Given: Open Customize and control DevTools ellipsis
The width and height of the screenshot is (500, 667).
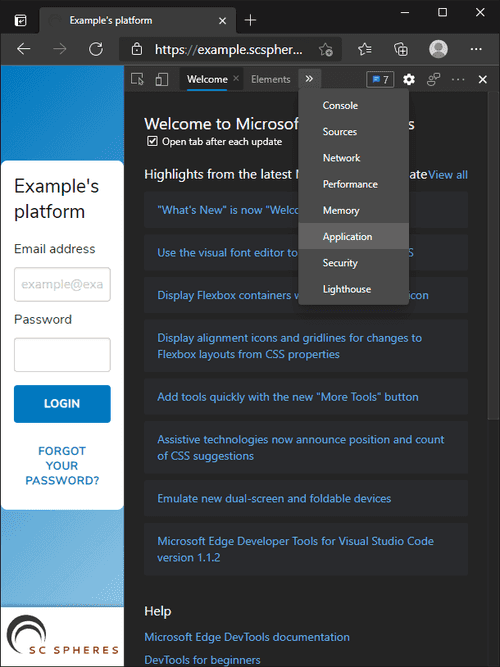Looking at the screenshot, I should [x=458, y=80].
